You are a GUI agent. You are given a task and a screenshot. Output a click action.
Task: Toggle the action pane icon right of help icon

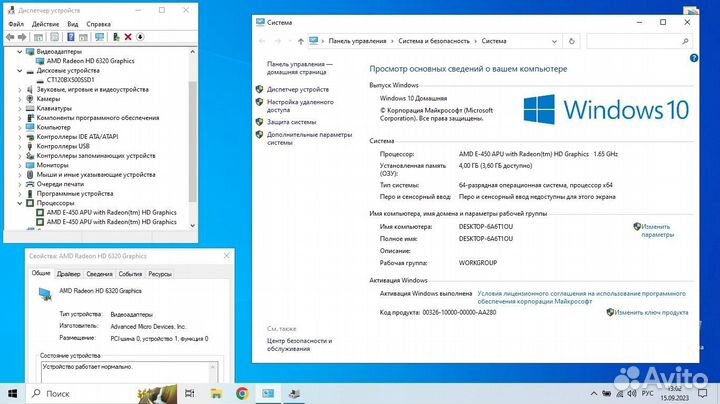point(83,37)
